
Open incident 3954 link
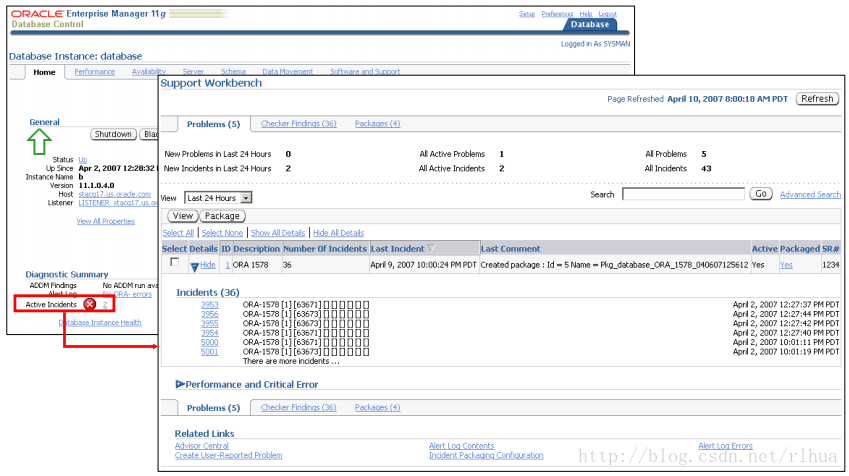click(210, 333)
